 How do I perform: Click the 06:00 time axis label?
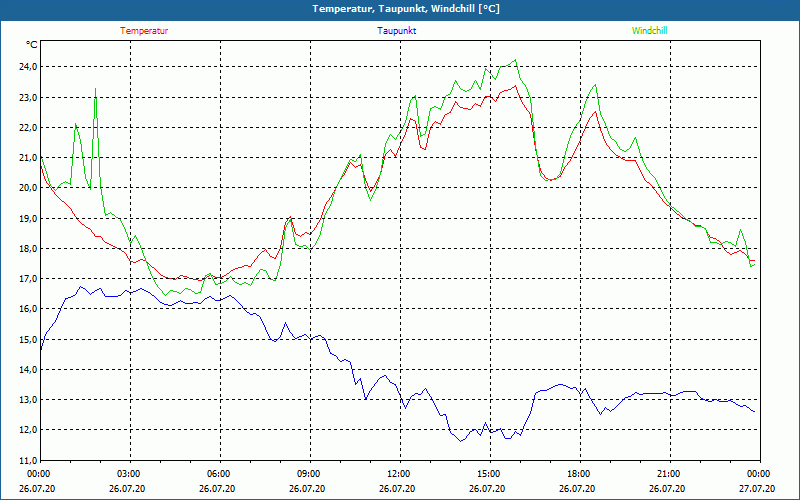click(220, 474)
